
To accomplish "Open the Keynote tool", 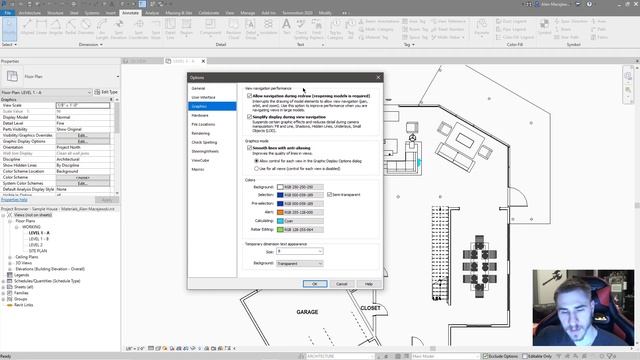I will point(482,28).
